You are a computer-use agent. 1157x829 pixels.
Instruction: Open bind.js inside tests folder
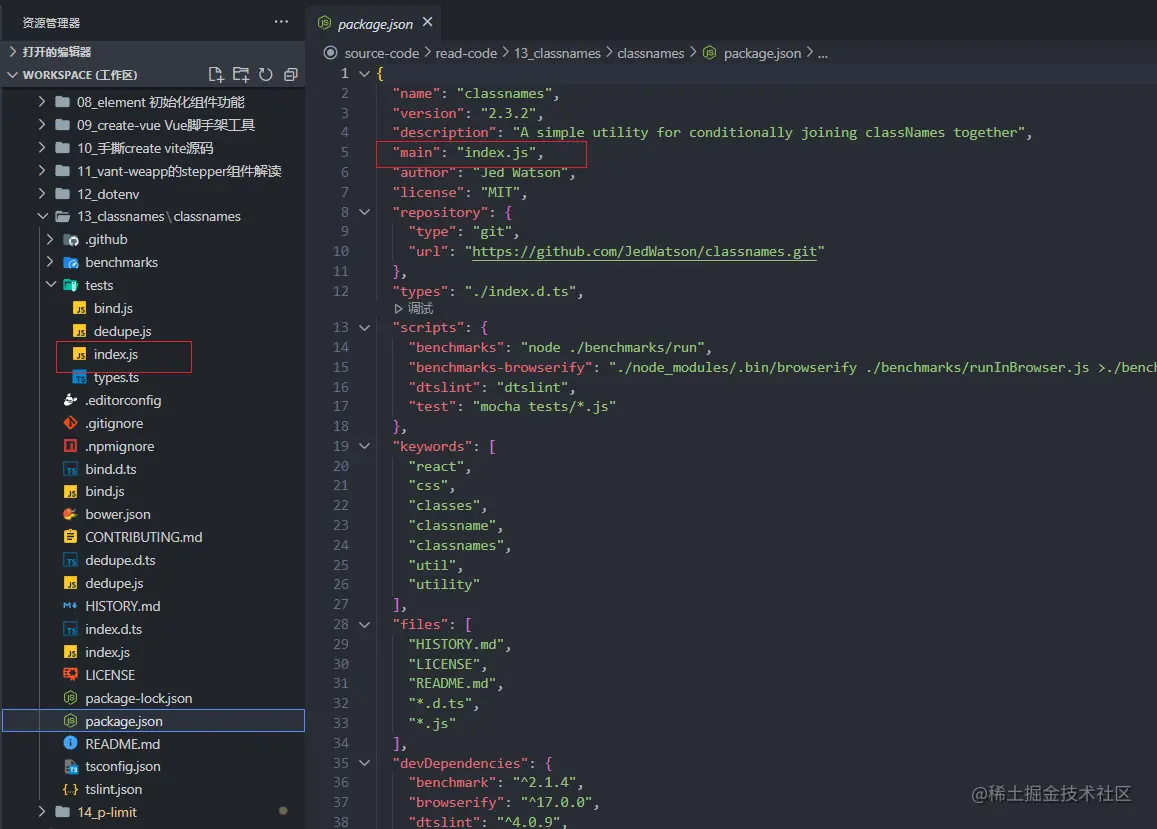(x=113, y=308)
